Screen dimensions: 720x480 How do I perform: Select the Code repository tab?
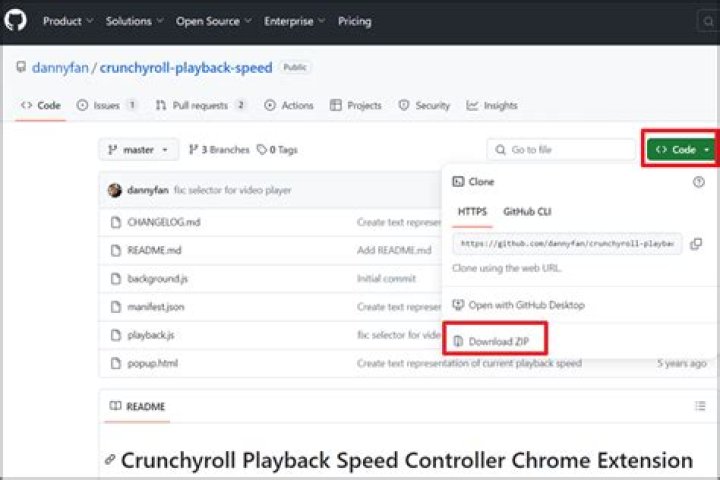pyautogui.click(x=40, y=105)
